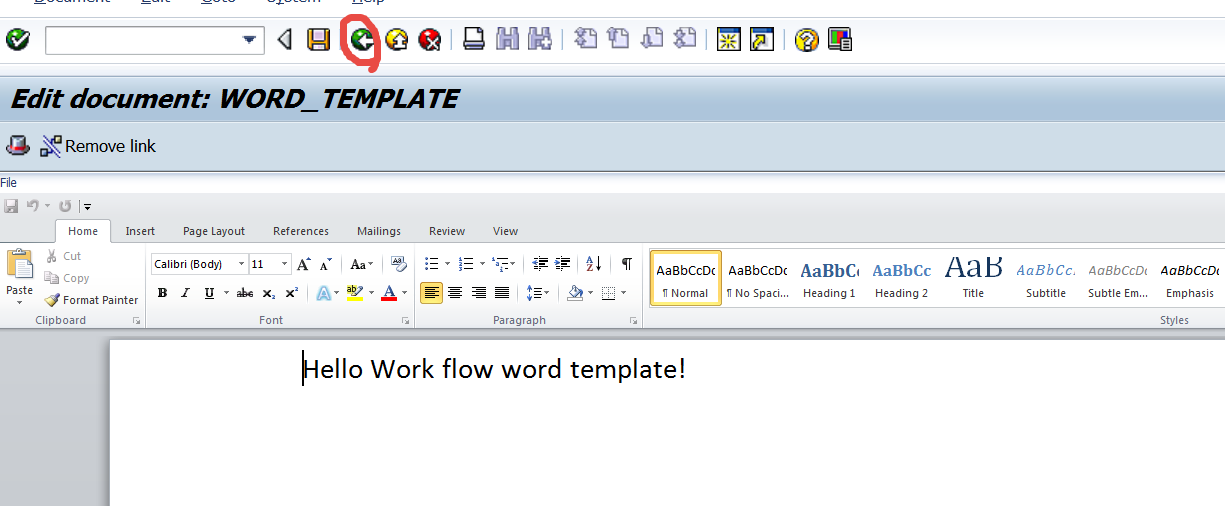1225x506 pixels.
Task: Click the red Cancel icon
Action: pos(430,40)
